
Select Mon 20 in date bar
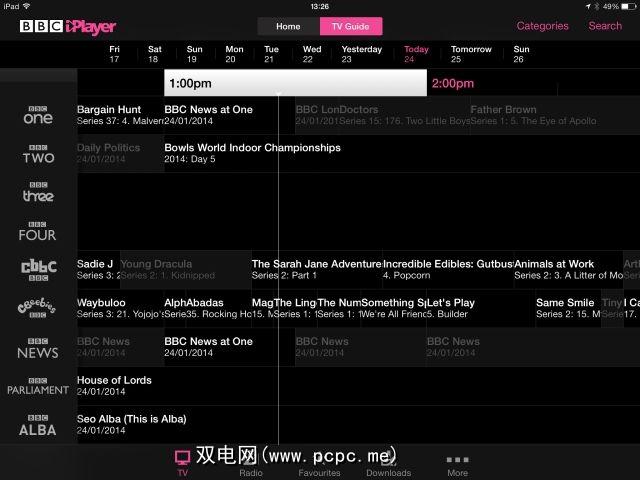pyautogui.click(x=234, y=54)
